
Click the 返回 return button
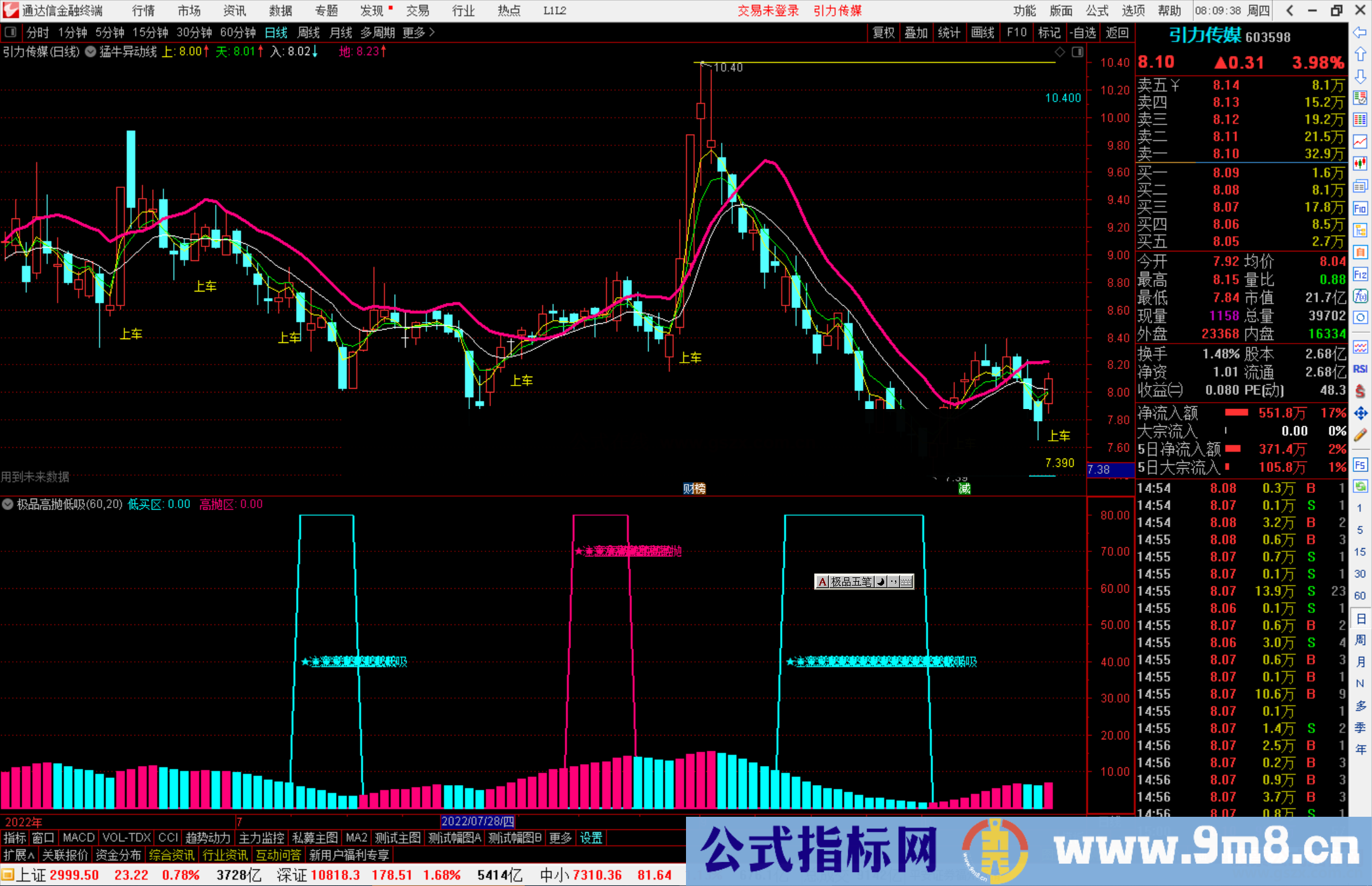point(1117,32)
